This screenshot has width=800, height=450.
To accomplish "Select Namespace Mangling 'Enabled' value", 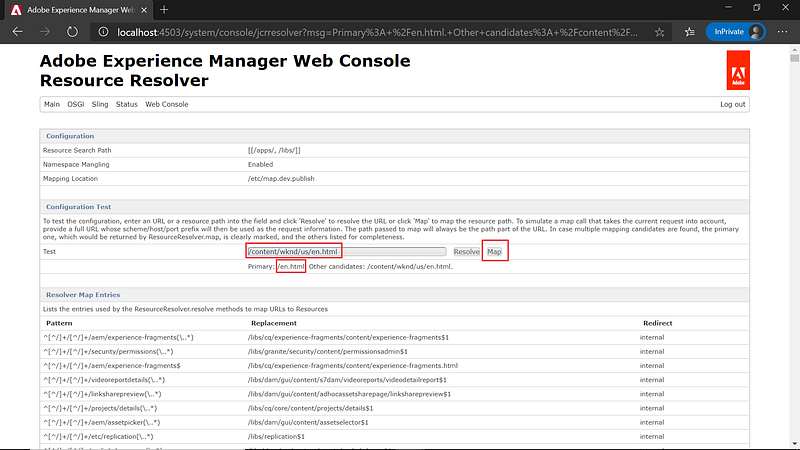I will (260, 164).
